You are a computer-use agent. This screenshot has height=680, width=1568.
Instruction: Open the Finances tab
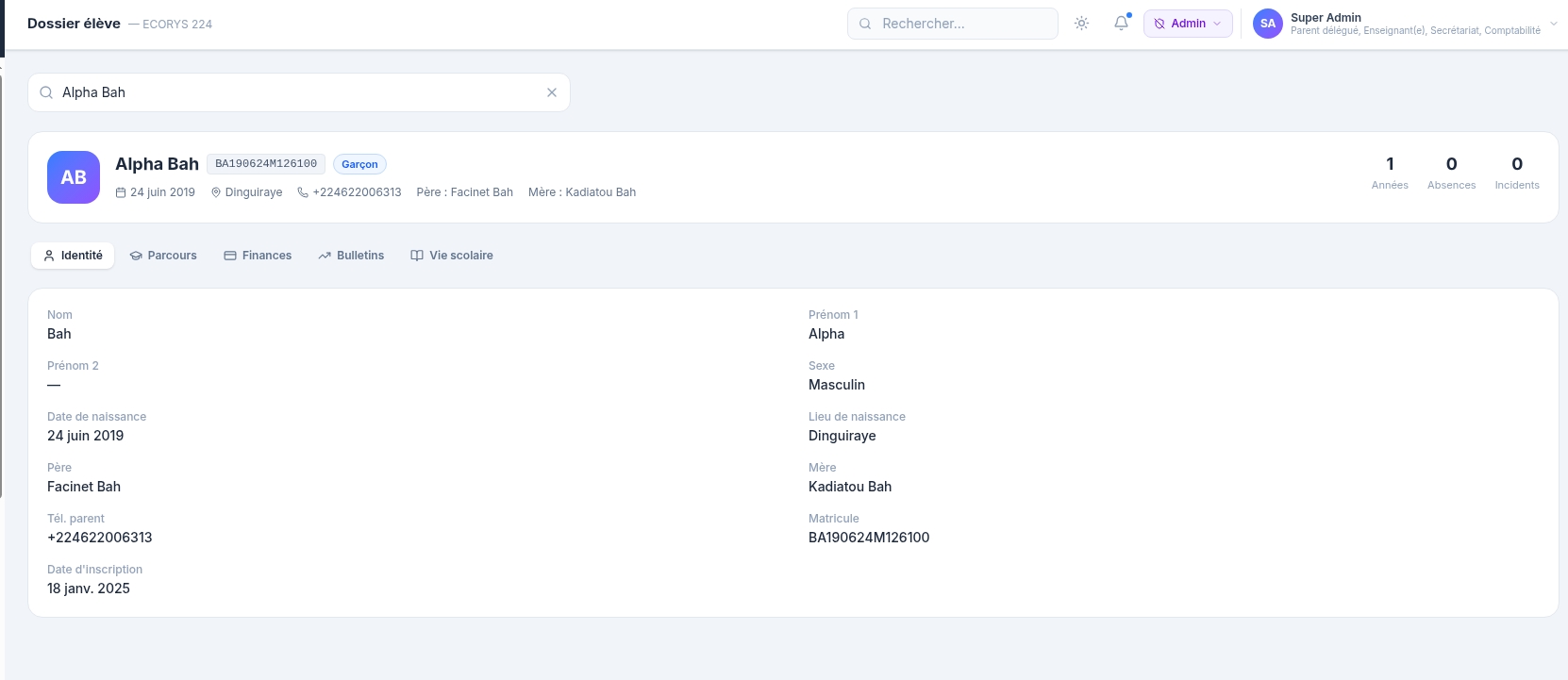tap(258, 256)
